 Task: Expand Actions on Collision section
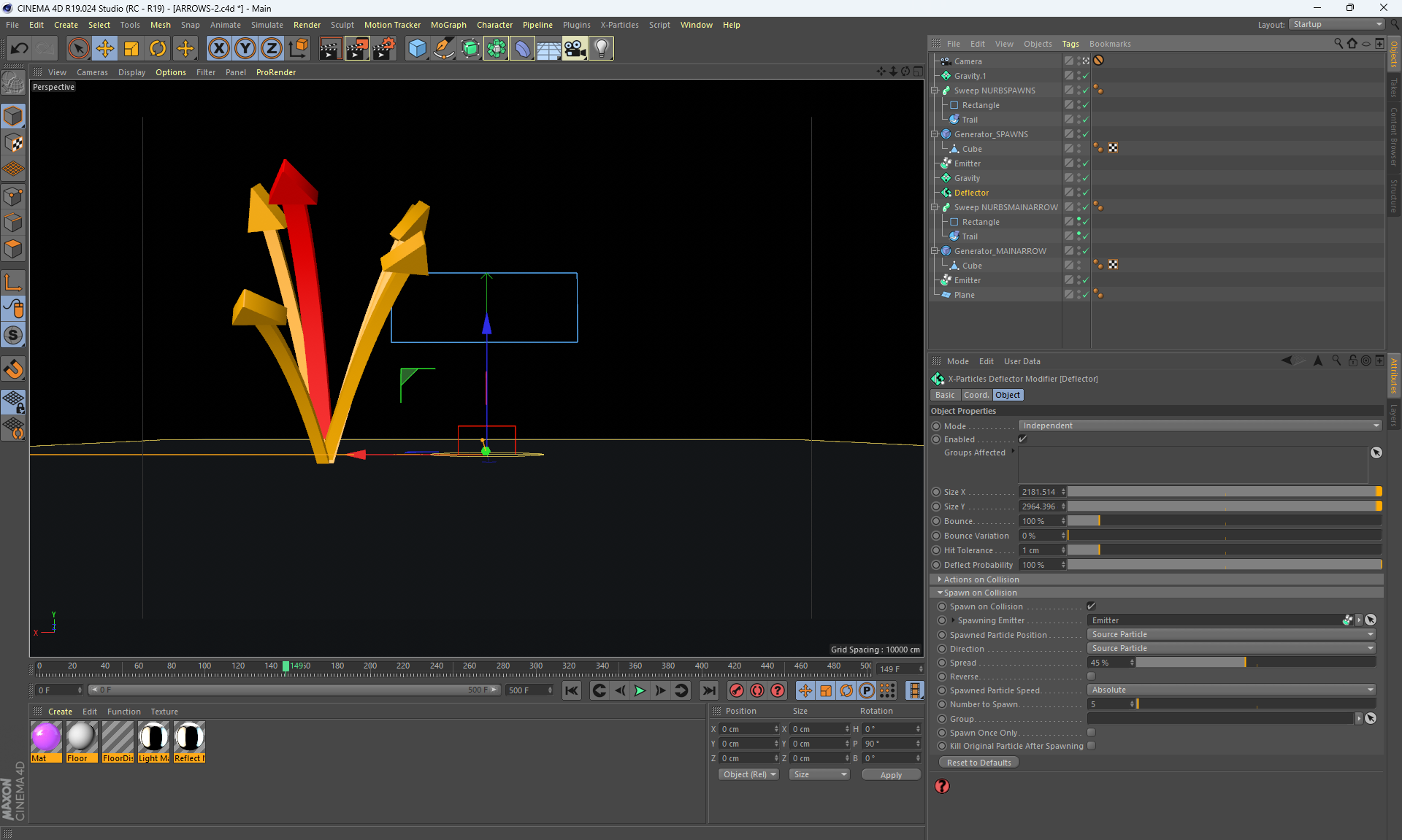(981, 579)
